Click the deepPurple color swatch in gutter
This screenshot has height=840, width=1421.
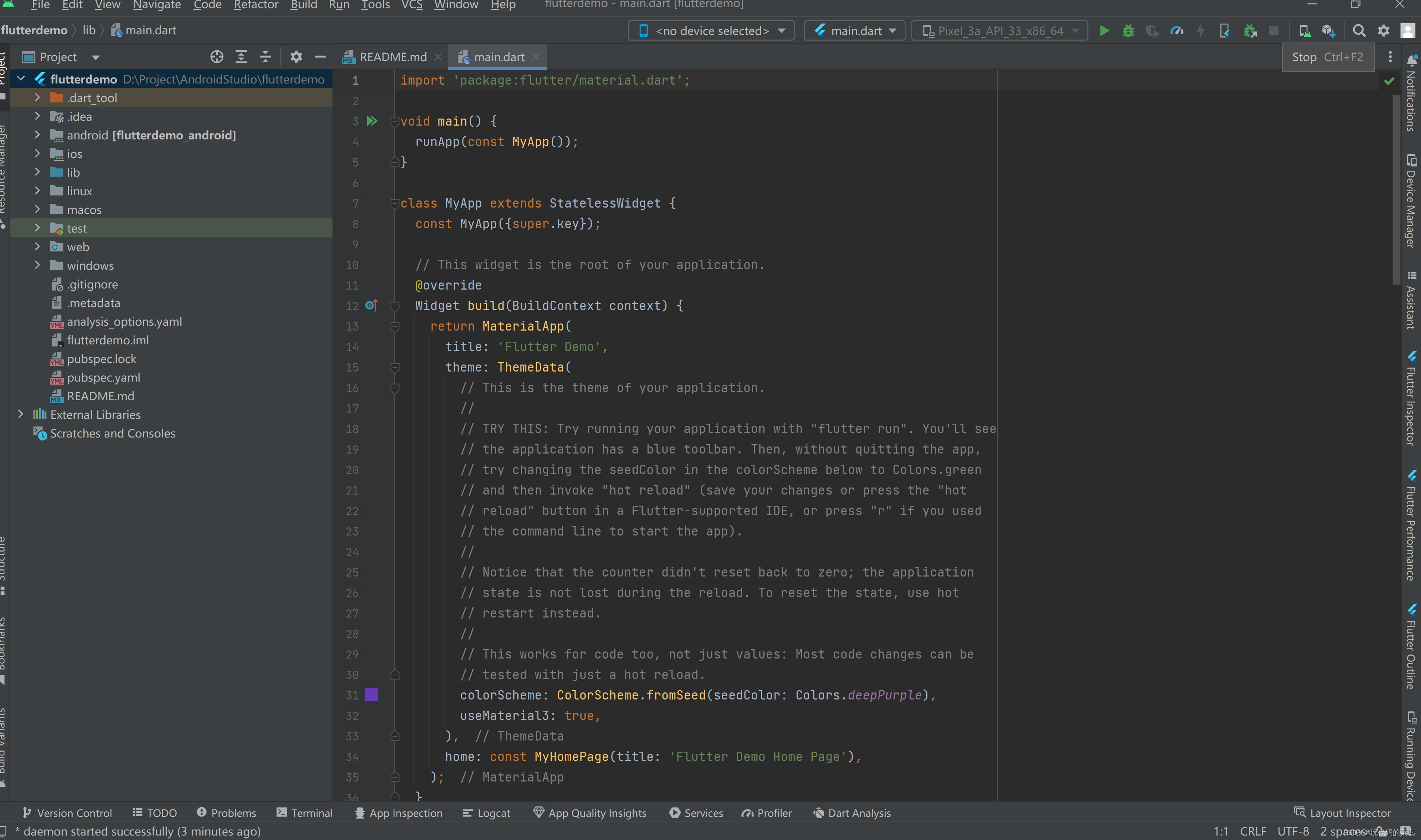371,695
